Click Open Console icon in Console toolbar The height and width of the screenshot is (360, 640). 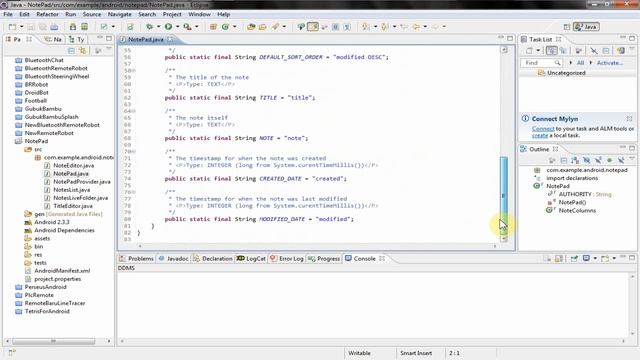coord(605,258)
